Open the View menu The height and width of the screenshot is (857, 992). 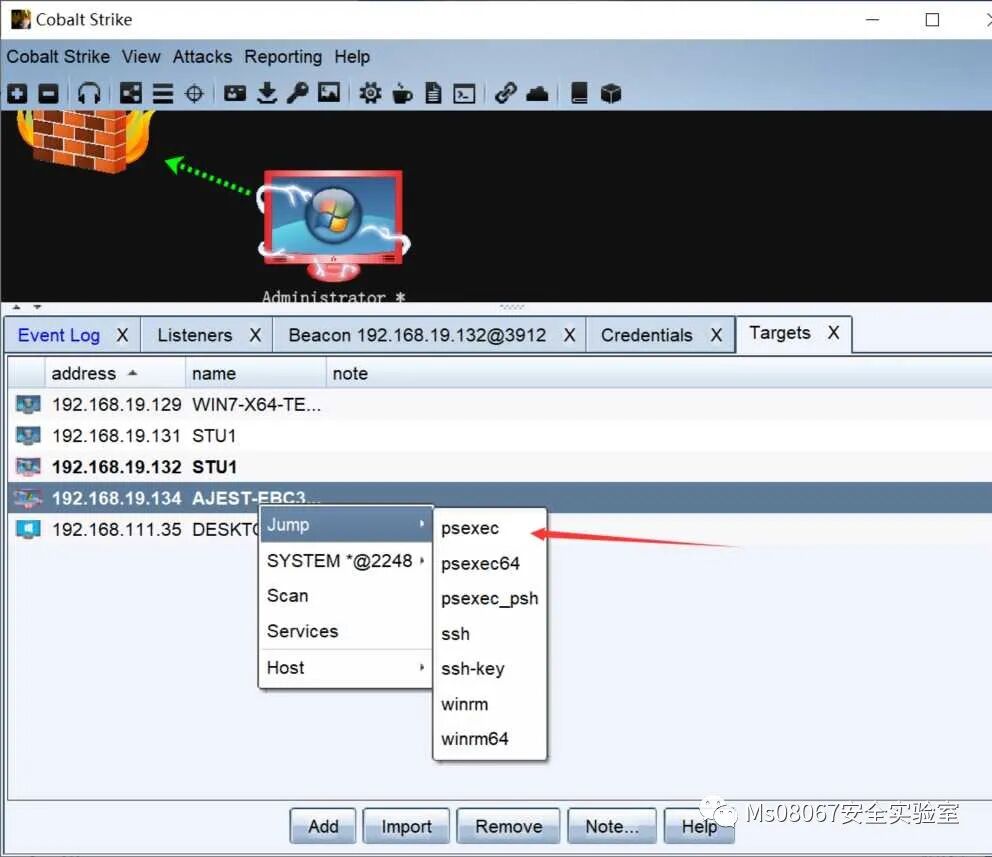point(141,57)
